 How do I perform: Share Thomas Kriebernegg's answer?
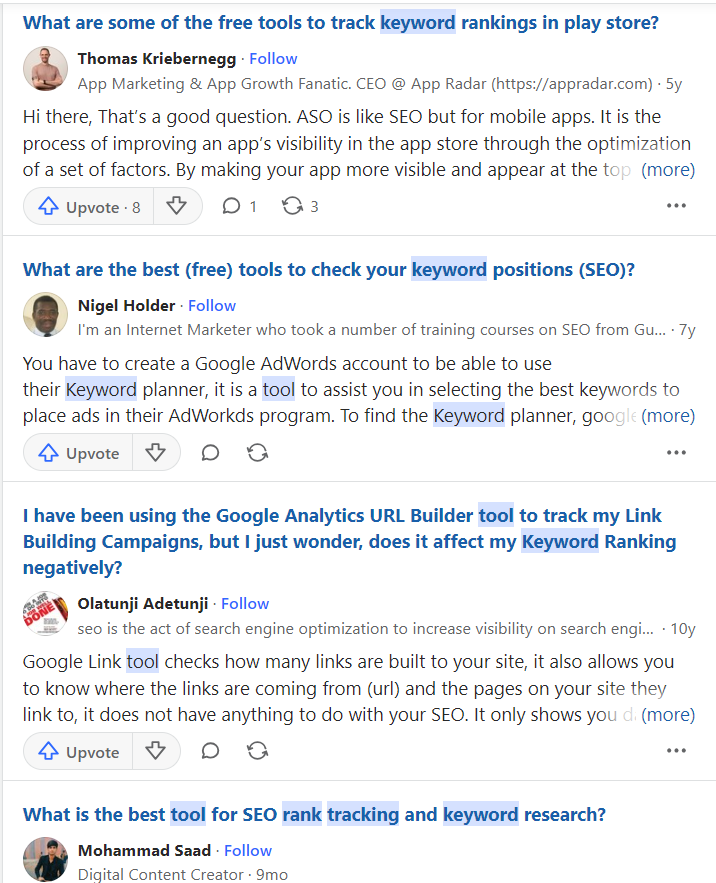point(293,206)
